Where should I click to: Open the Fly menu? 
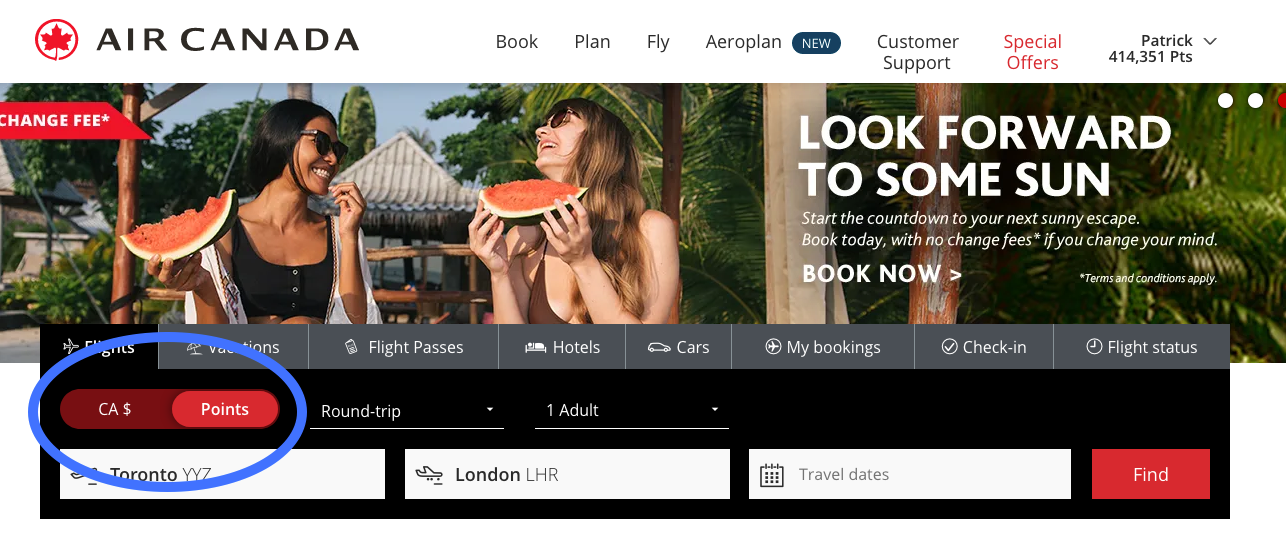pos(658,42)
